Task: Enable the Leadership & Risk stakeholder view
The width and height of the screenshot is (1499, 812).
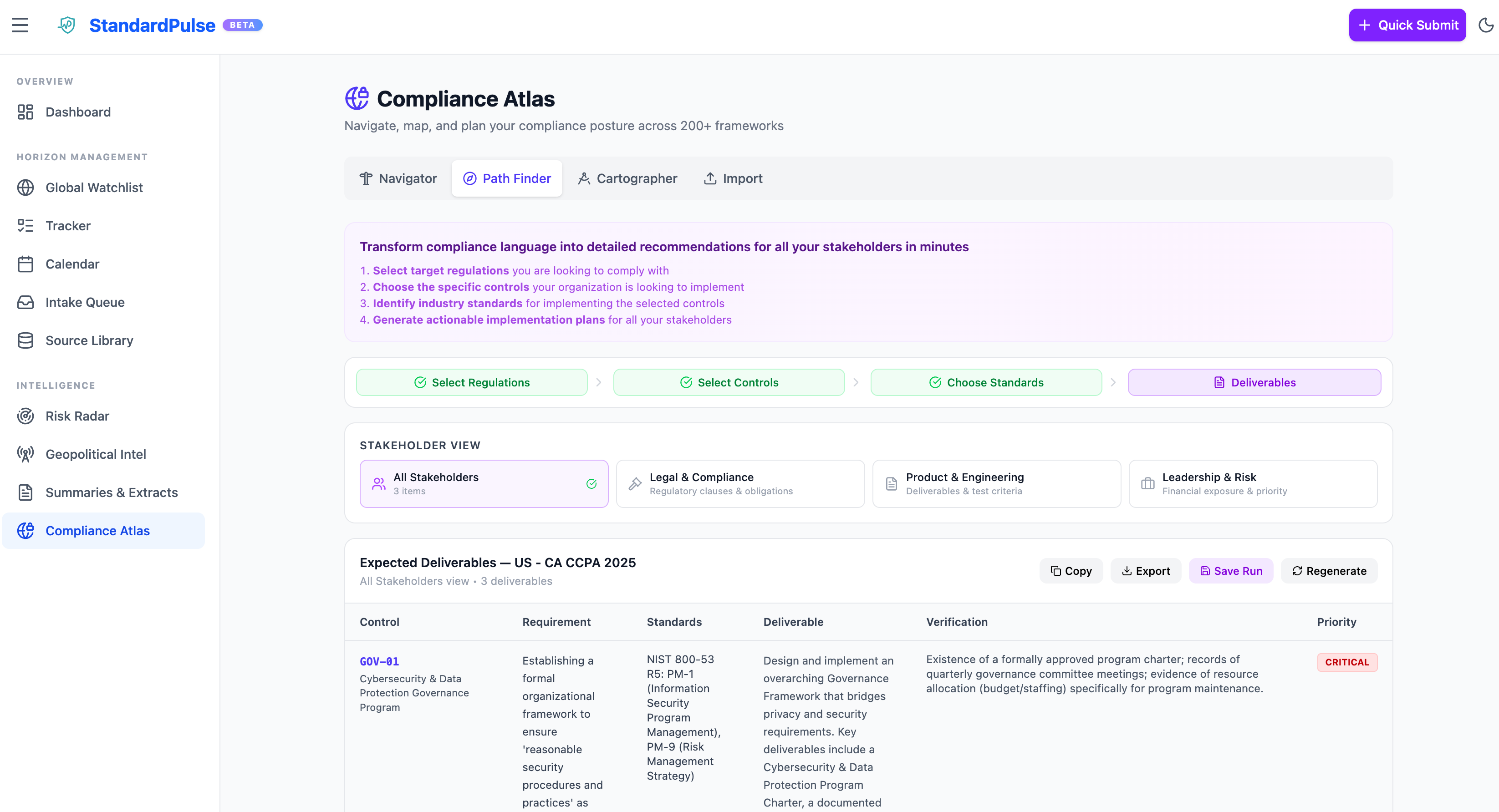Action: (1252, 483)
